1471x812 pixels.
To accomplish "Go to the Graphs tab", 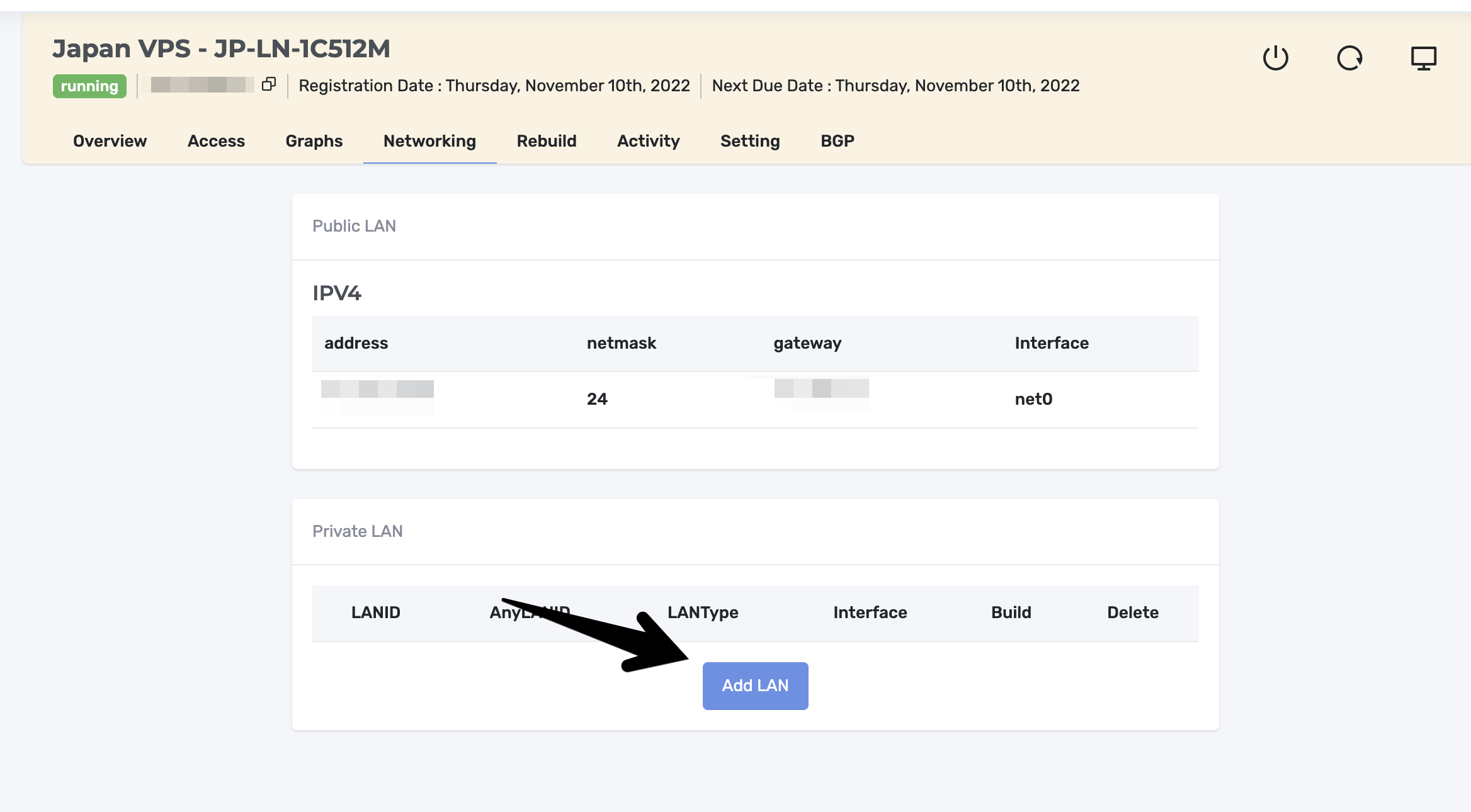I will click(x=314, y=141).
